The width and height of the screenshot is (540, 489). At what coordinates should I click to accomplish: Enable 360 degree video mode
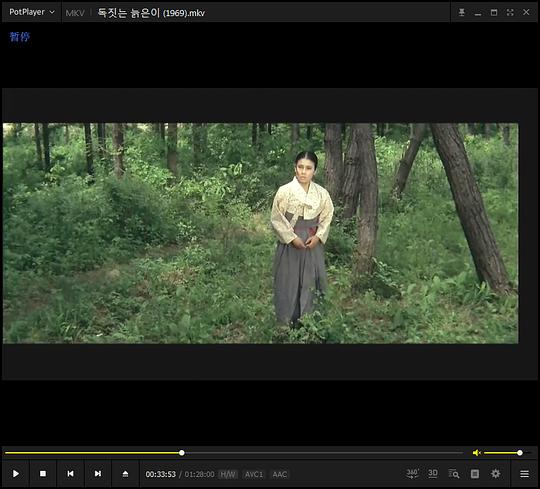pyautogui.click(x=412, y=474)
